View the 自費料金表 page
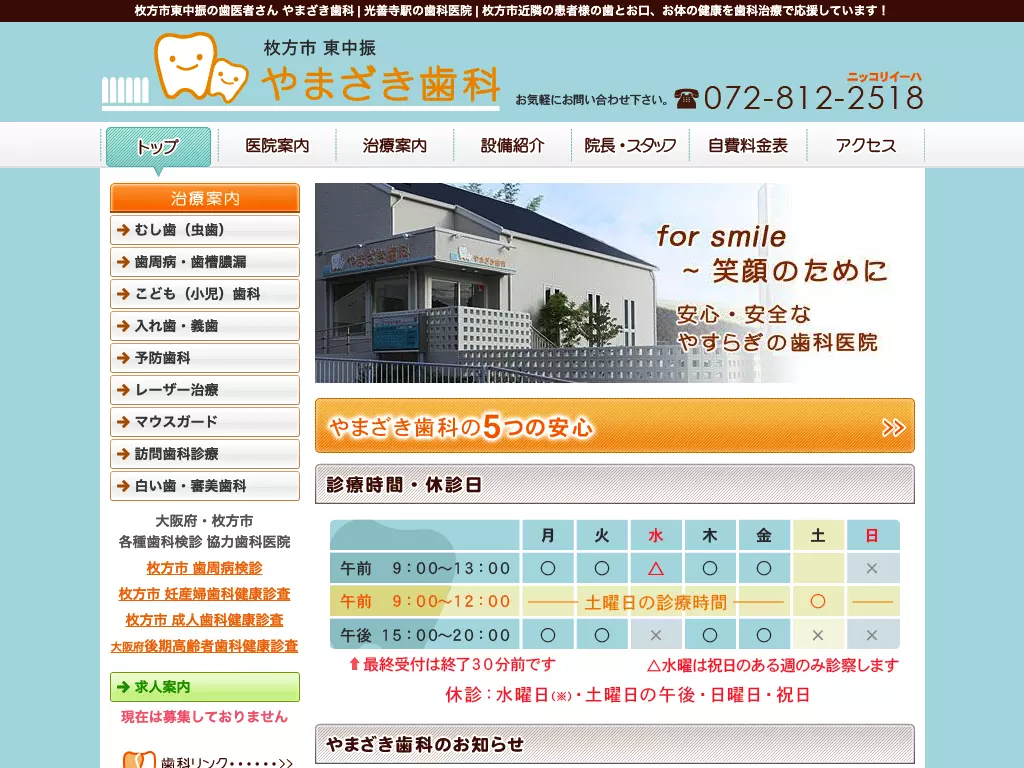1024x768 pixels. [748, 146]
